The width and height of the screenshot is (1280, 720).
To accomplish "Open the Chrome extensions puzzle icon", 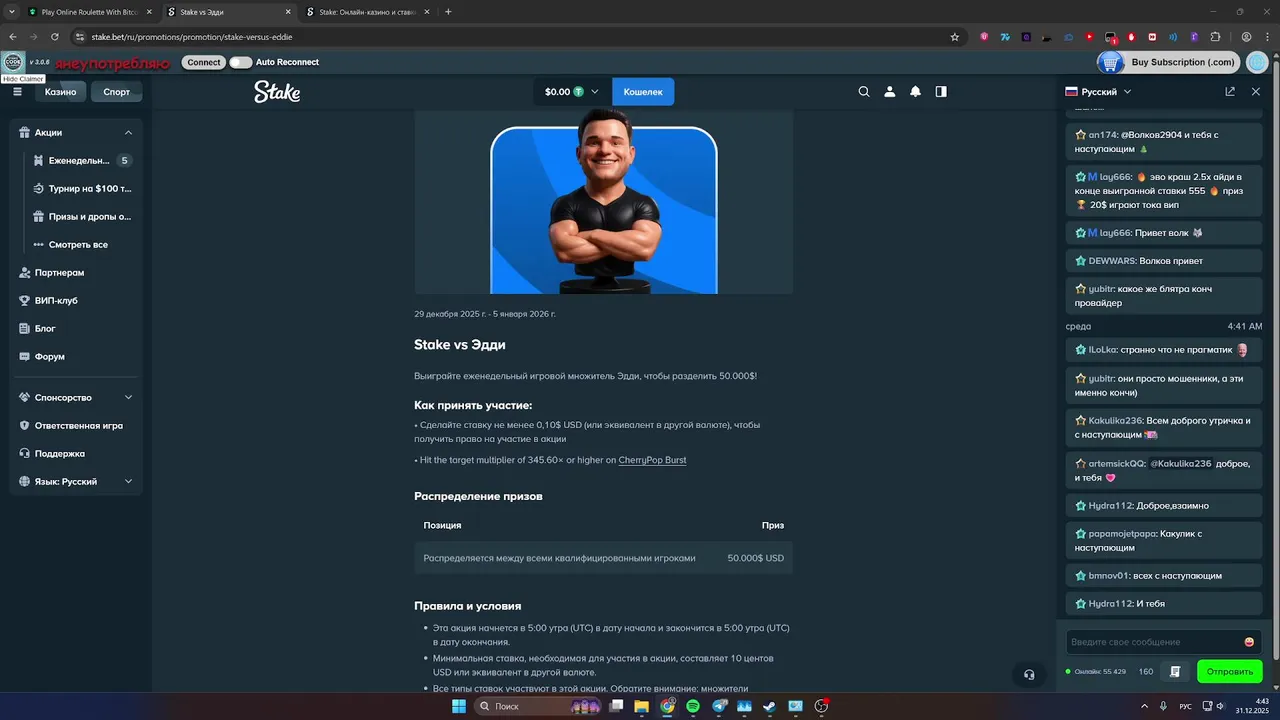I will coord(1215,37).
